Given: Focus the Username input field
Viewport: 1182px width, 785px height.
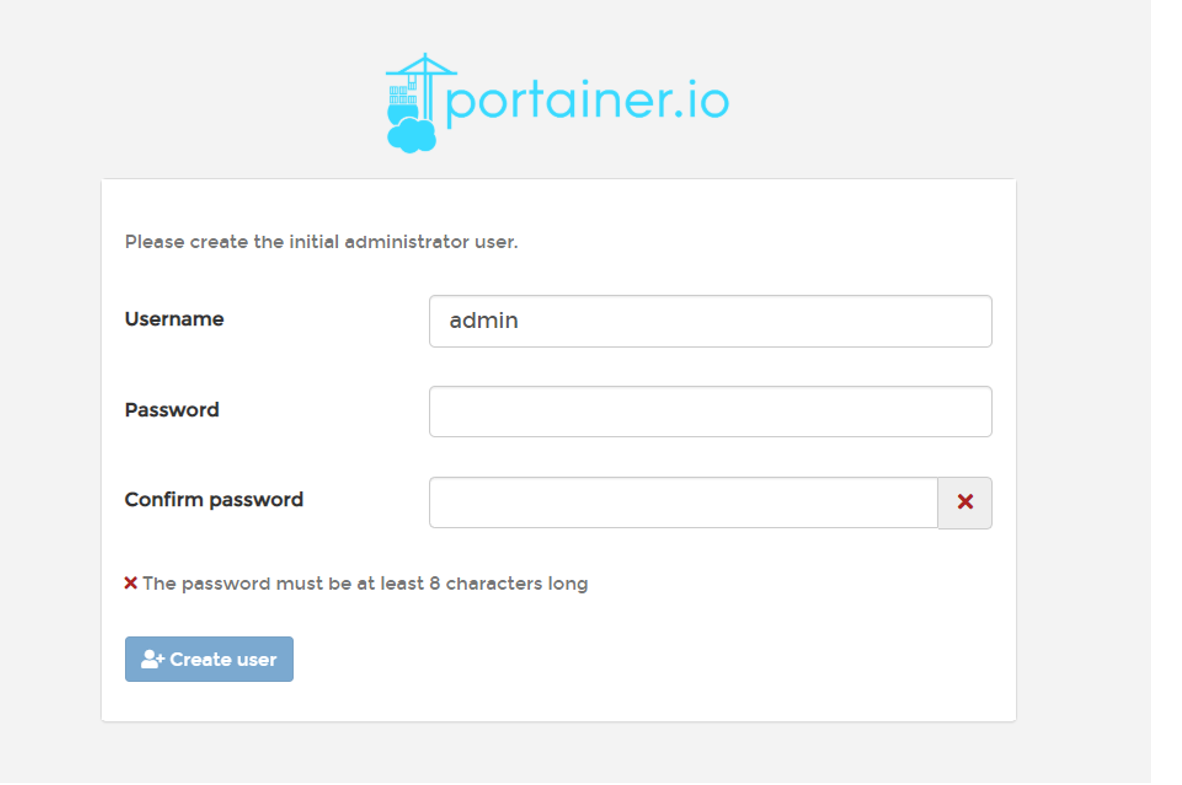Looking at the screenshot, I should [x=710, y=321].
